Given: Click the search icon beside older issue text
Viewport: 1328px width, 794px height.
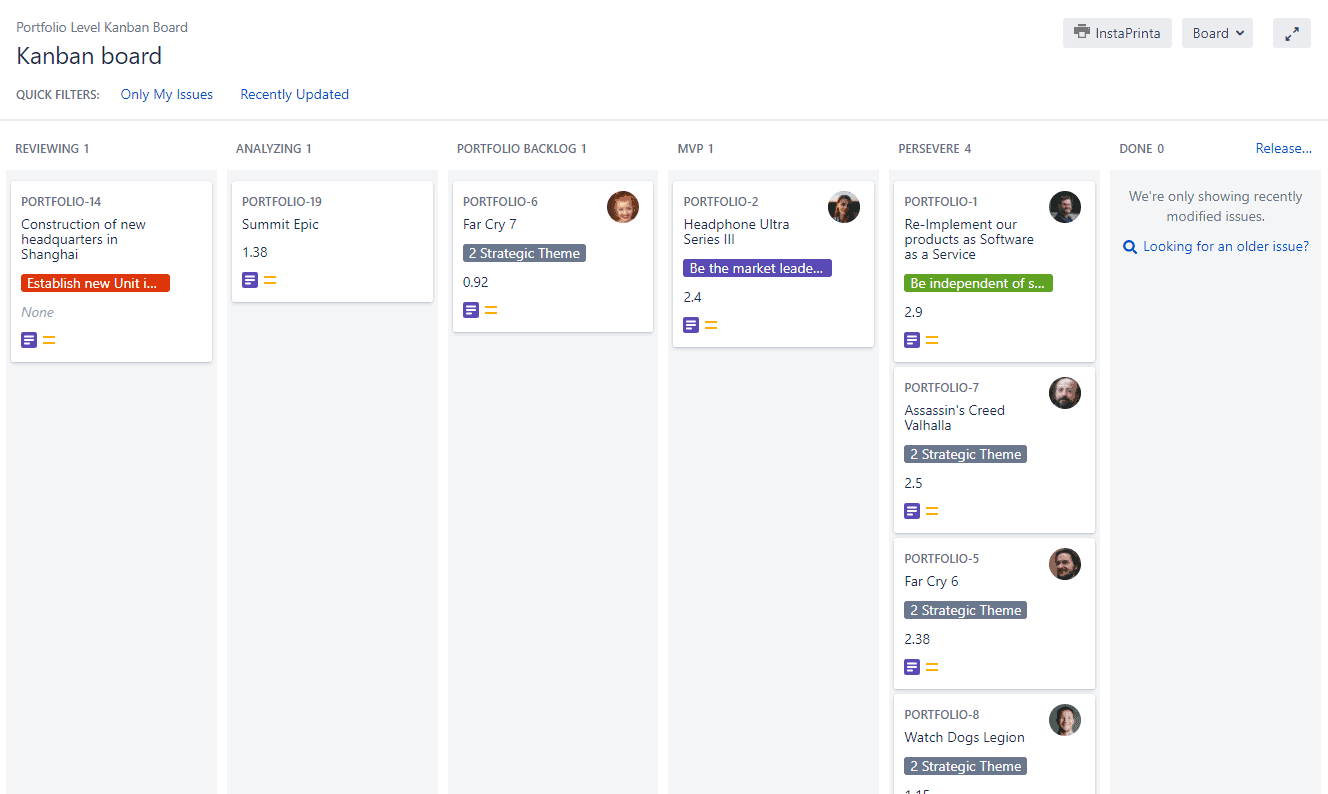Looking at the screenshot, I should [1130, 245].
